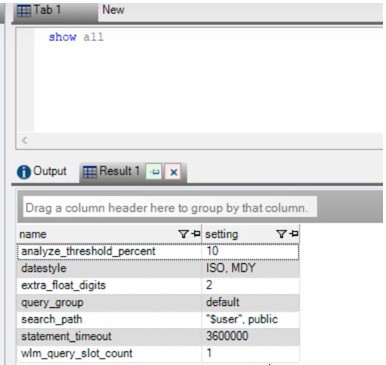Select the query_group cell
Screen dimensions: 386x365
tap(109, 303)
